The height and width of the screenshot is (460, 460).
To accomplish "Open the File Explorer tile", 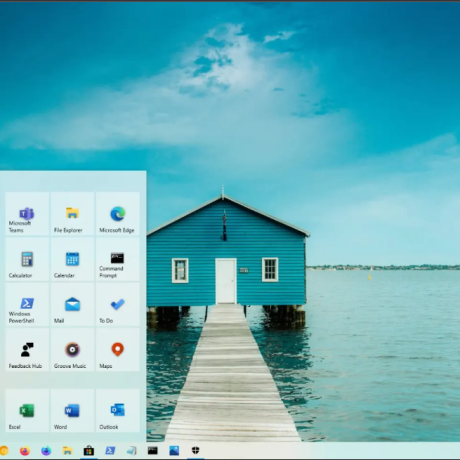I will (x=72, y=214).
